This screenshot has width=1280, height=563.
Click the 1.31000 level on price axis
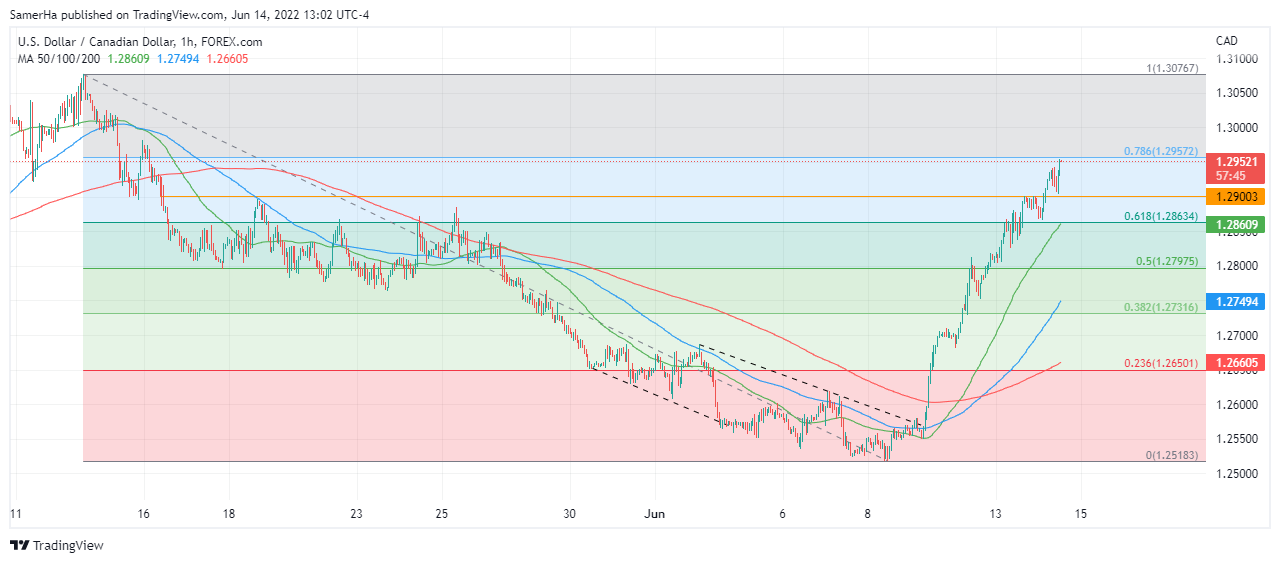click(x=1236, y=59)
